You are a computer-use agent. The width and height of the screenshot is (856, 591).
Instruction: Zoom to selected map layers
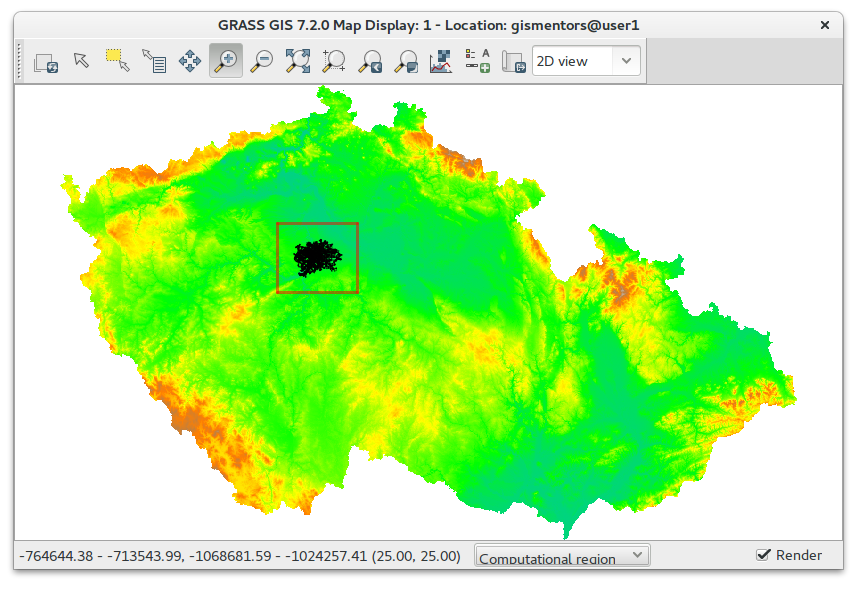(298, 61)
